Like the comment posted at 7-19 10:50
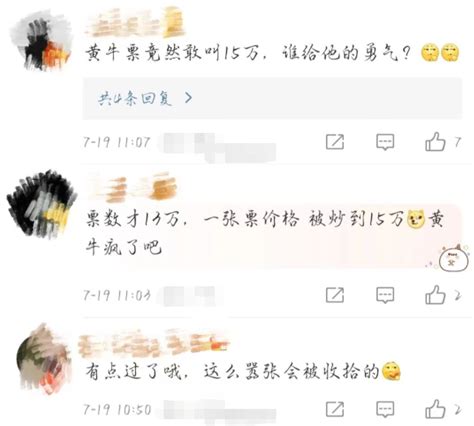Image resolution: width=474 pixels, height=426 pixels. tap(435, 409)
